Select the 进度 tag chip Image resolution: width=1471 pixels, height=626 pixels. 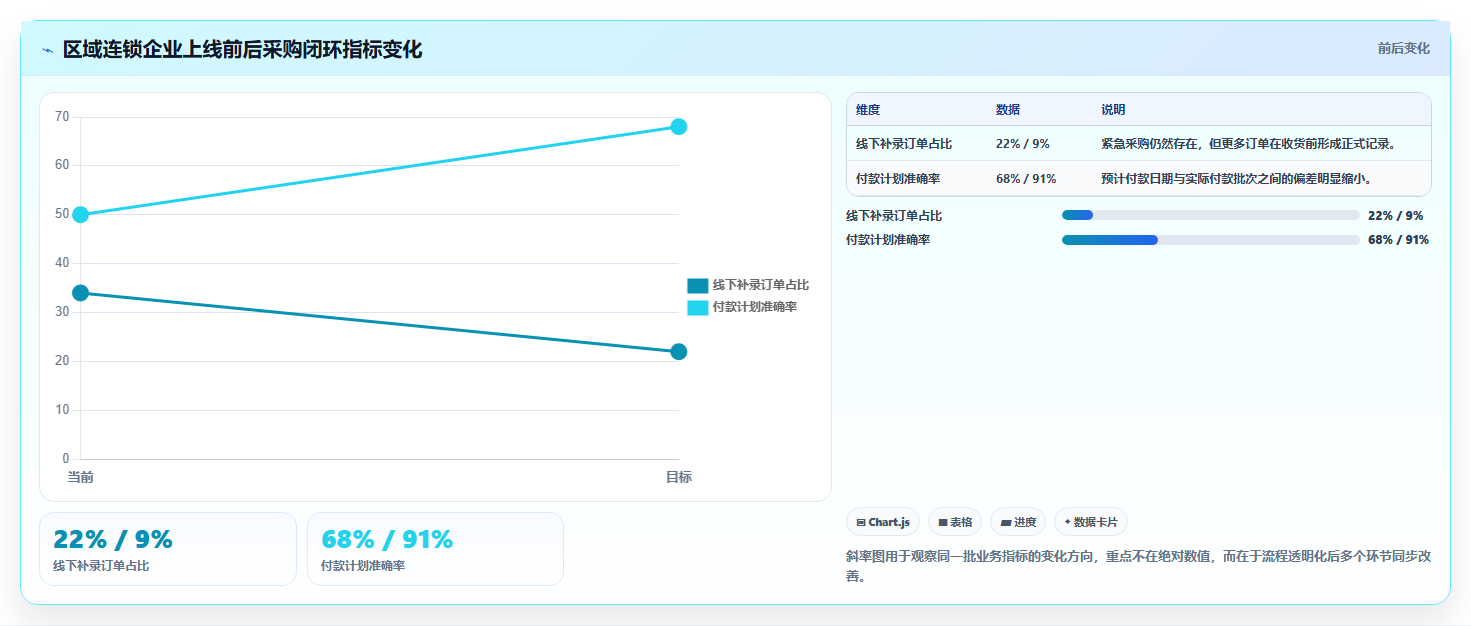(1018, 522)
